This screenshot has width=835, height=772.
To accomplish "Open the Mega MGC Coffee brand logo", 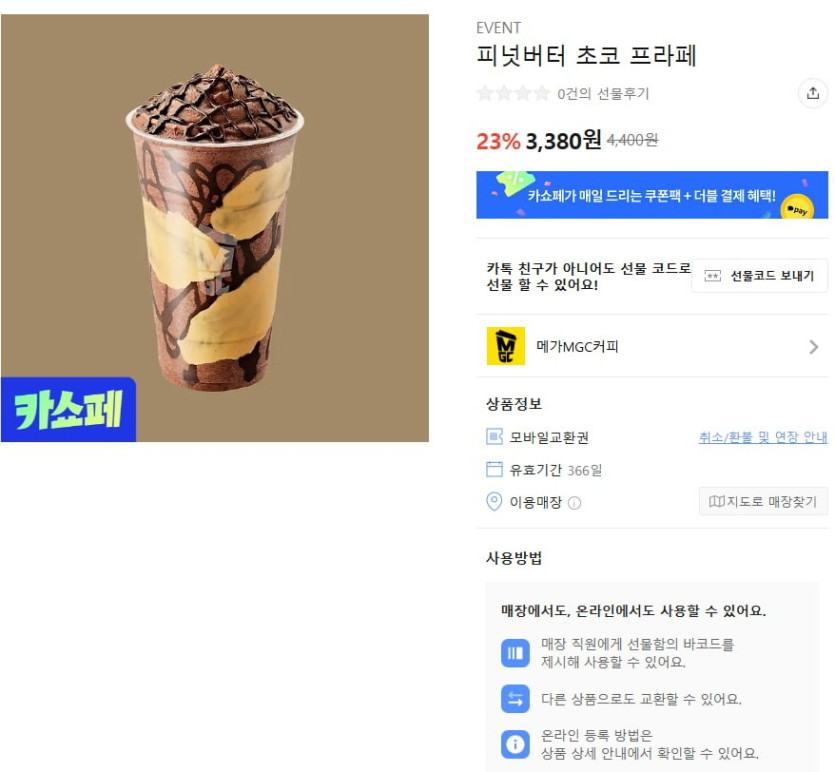I will click(x=505, y=346).
